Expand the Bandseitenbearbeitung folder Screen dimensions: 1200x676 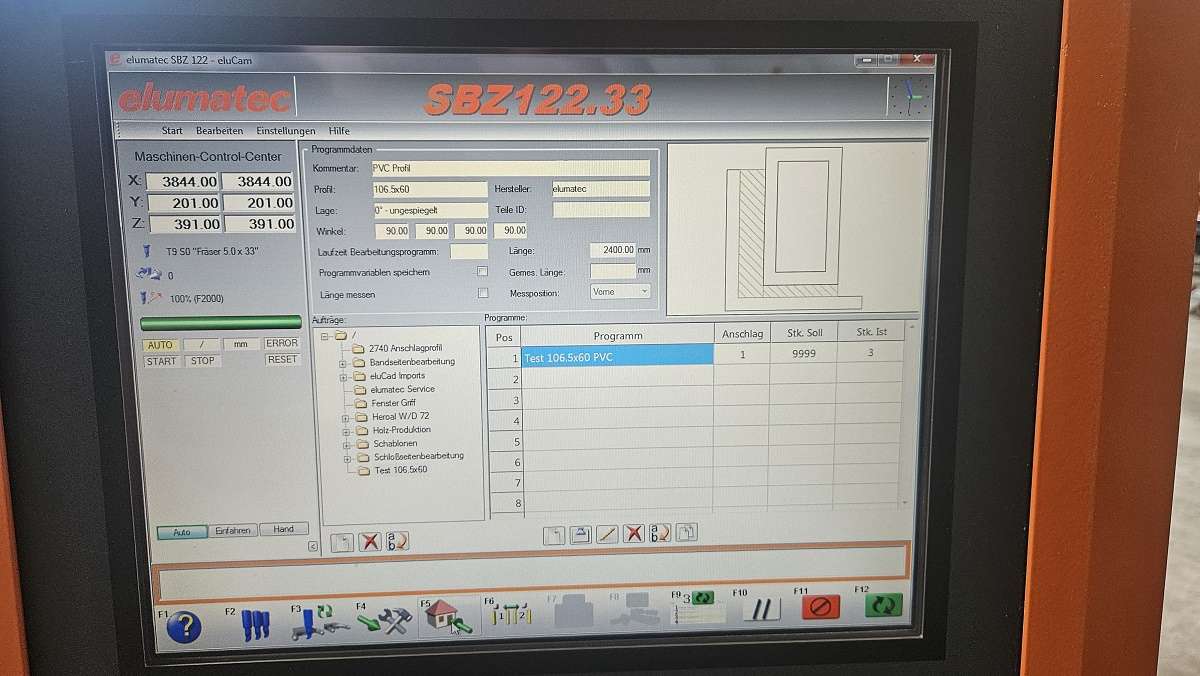(x=343, y=362)
